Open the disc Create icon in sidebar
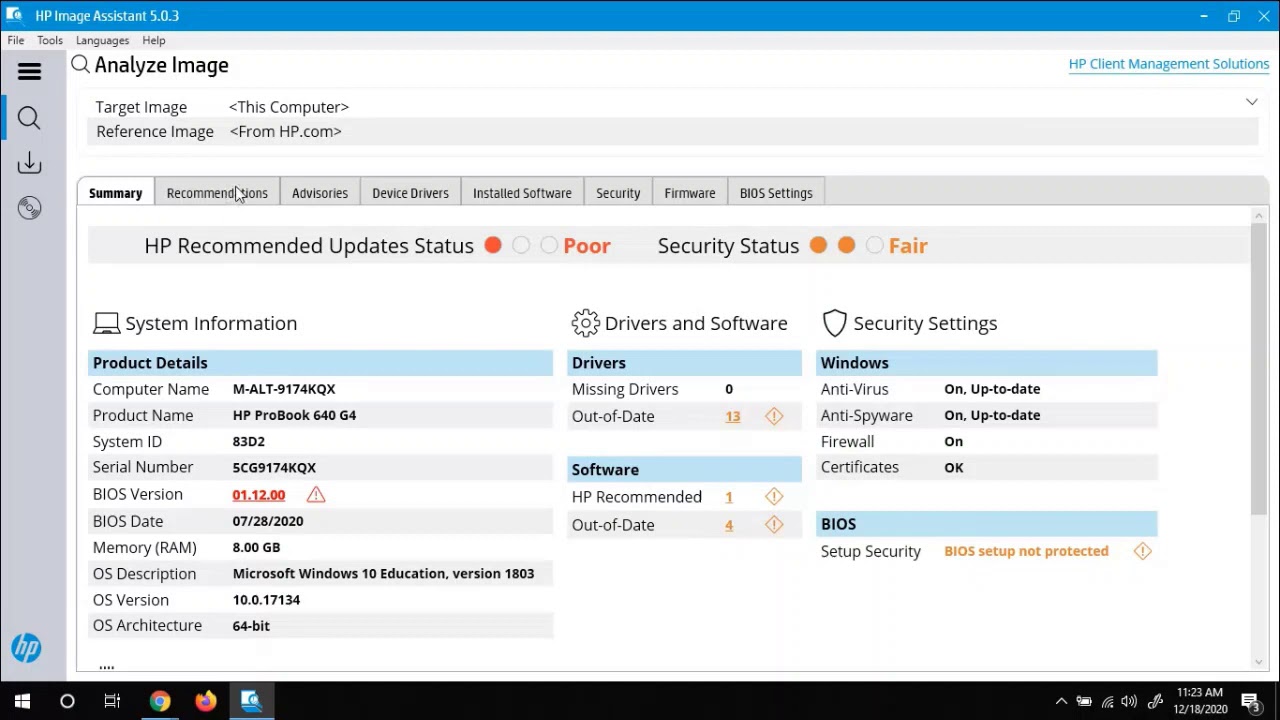This screenshot has width=1280, height=720. [29, 208]
